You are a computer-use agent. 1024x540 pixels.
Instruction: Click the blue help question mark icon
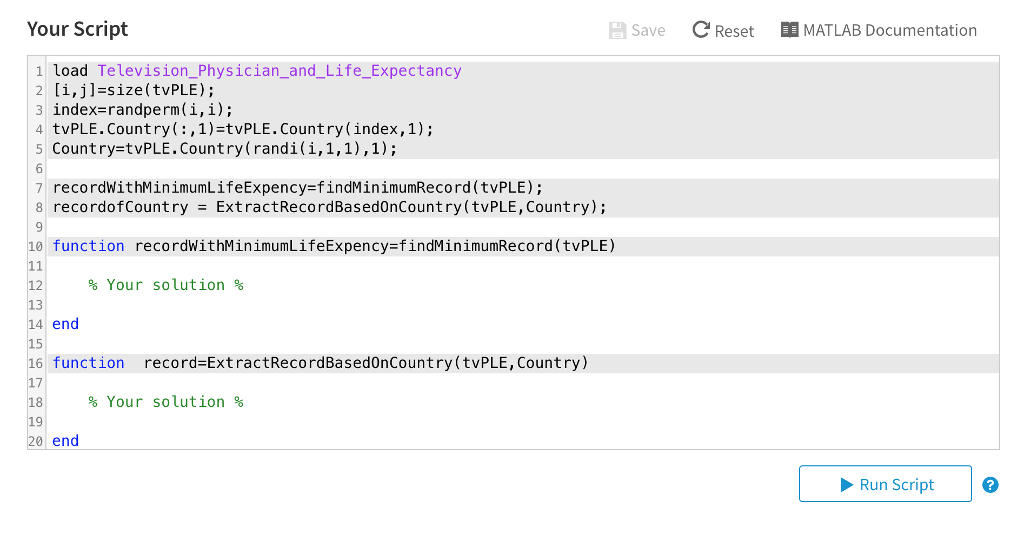990,484
